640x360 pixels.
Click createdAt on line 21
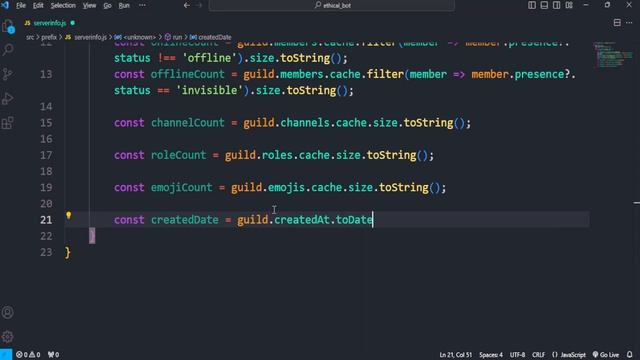302,220
